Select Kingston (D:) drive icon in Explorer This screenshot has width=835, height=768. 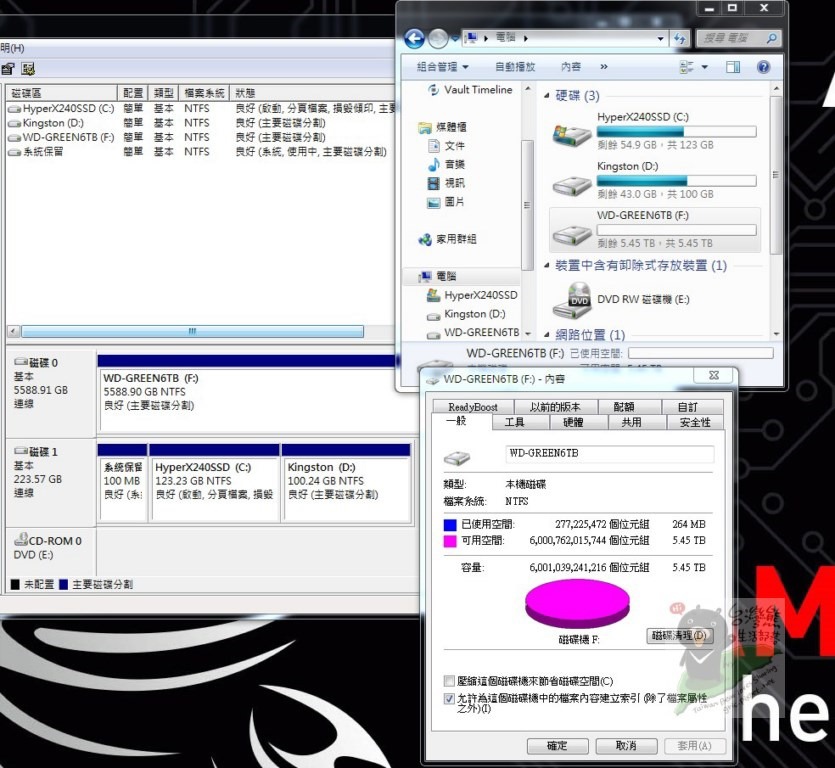(572, 186)
